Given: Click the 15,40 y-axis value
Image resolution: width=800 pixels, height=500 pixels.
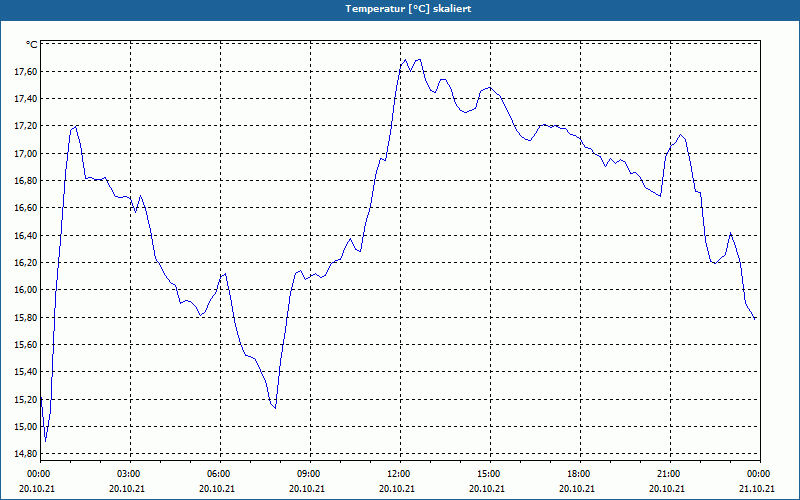Looking at the screenshot, I should (26, 372).
